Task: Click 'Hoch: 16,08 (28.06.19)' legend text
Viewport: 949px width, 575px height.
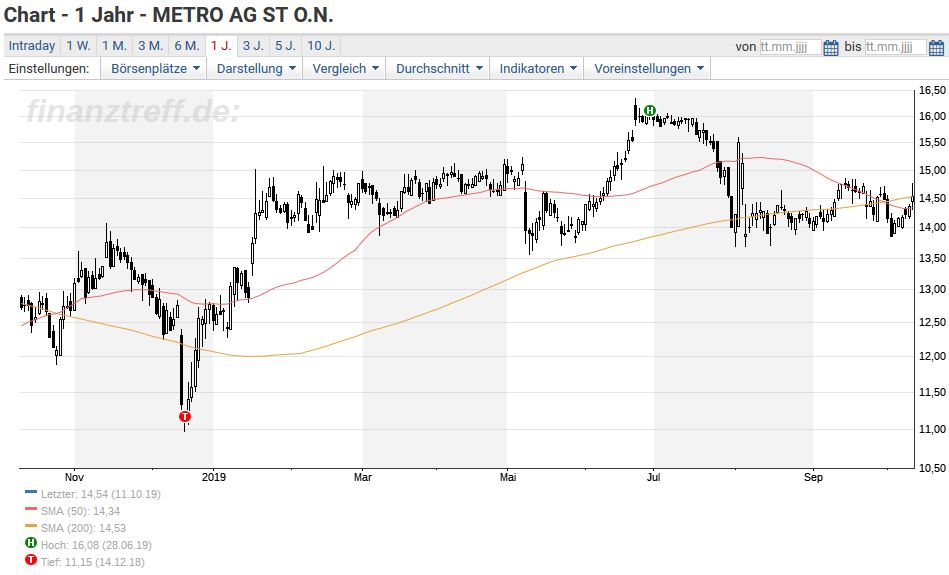Action: pyautogui.click(x=96, y=545)
